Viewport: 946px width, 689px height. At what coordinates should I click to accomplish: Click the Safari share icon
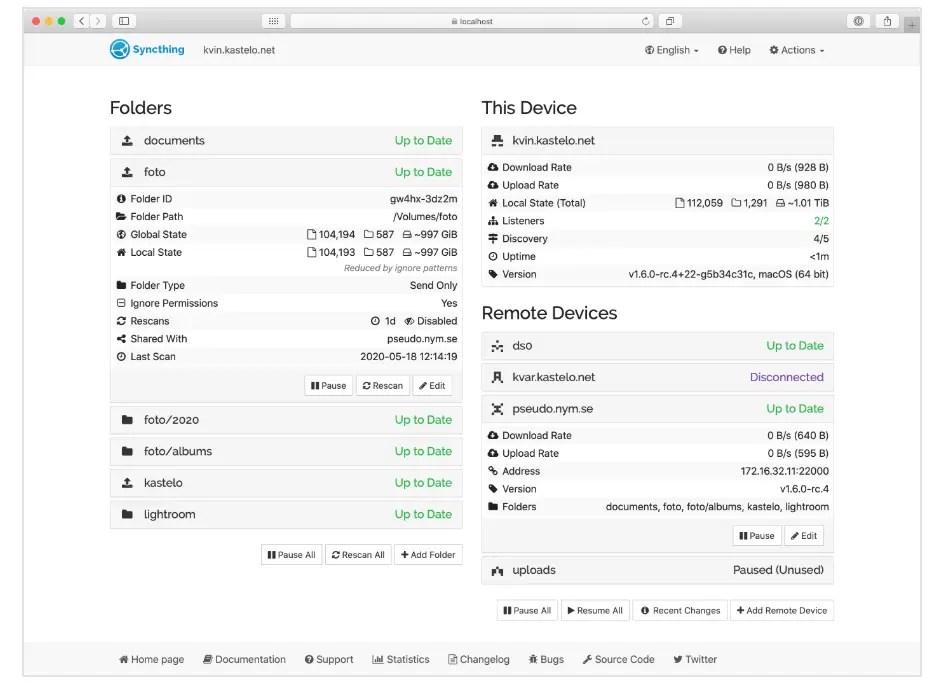(x=887, y=21)
